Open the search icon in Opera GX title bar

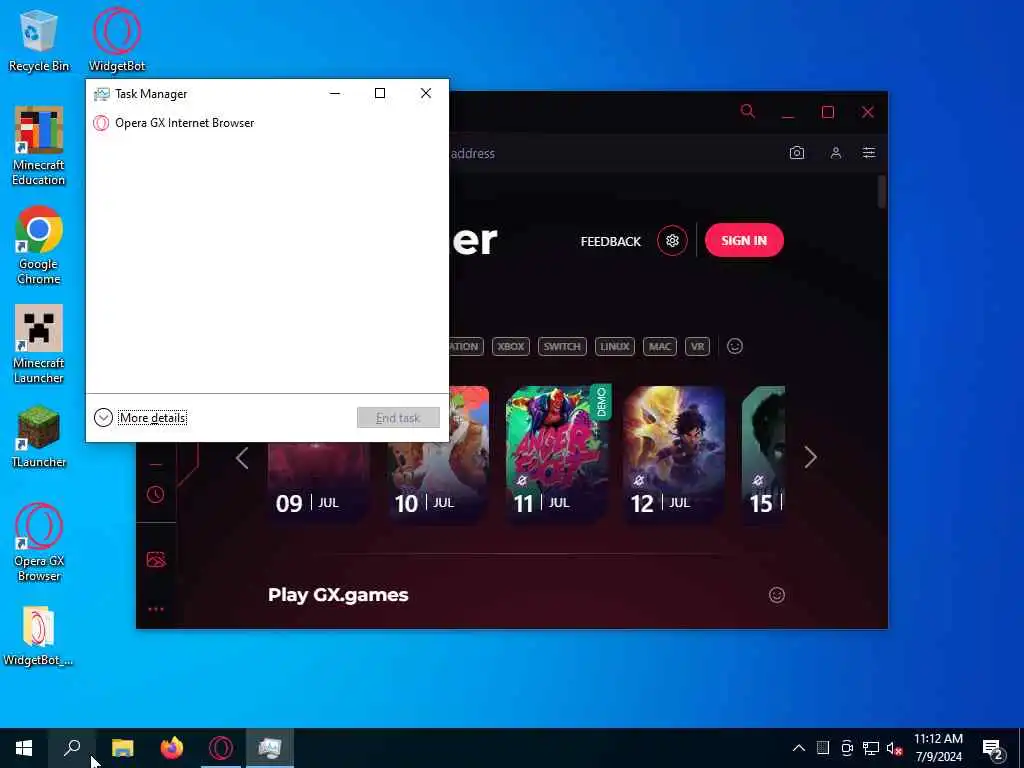click(x=748, y=112)
